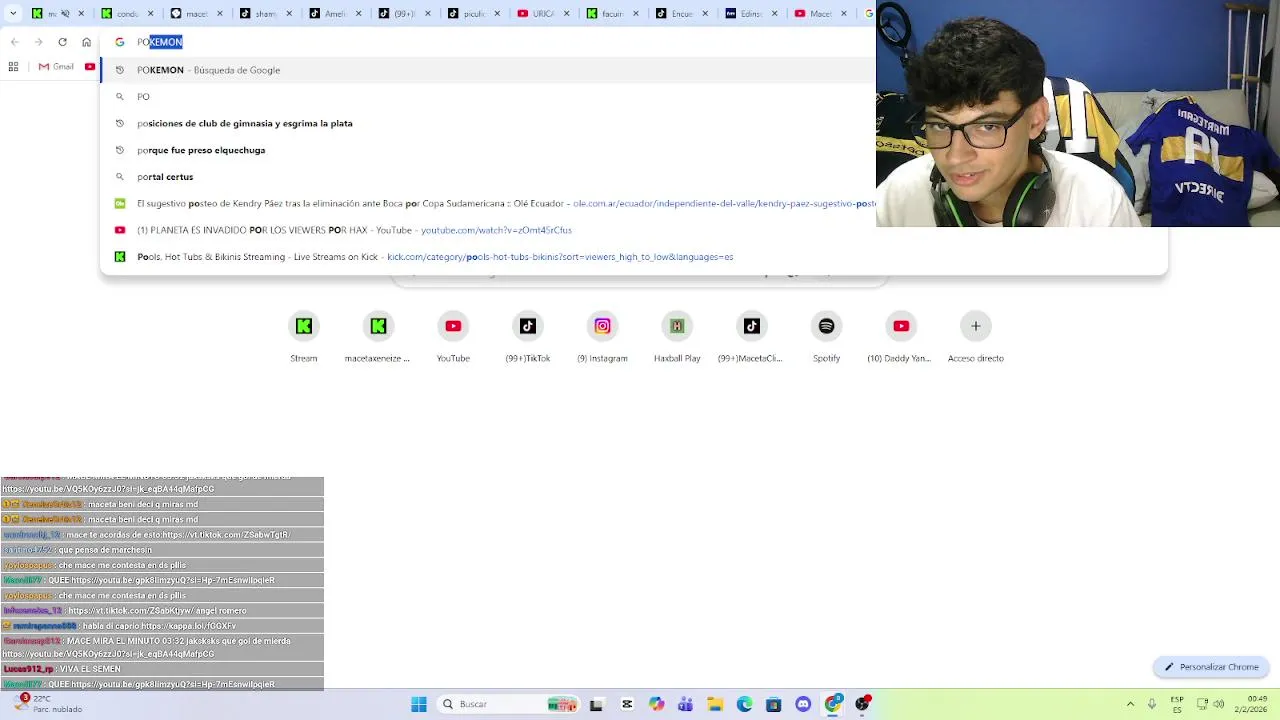Image resolution: width=1280 pixels, height=720 pixels.
Task: Reload the current page
Action: (x=62, y=42)
